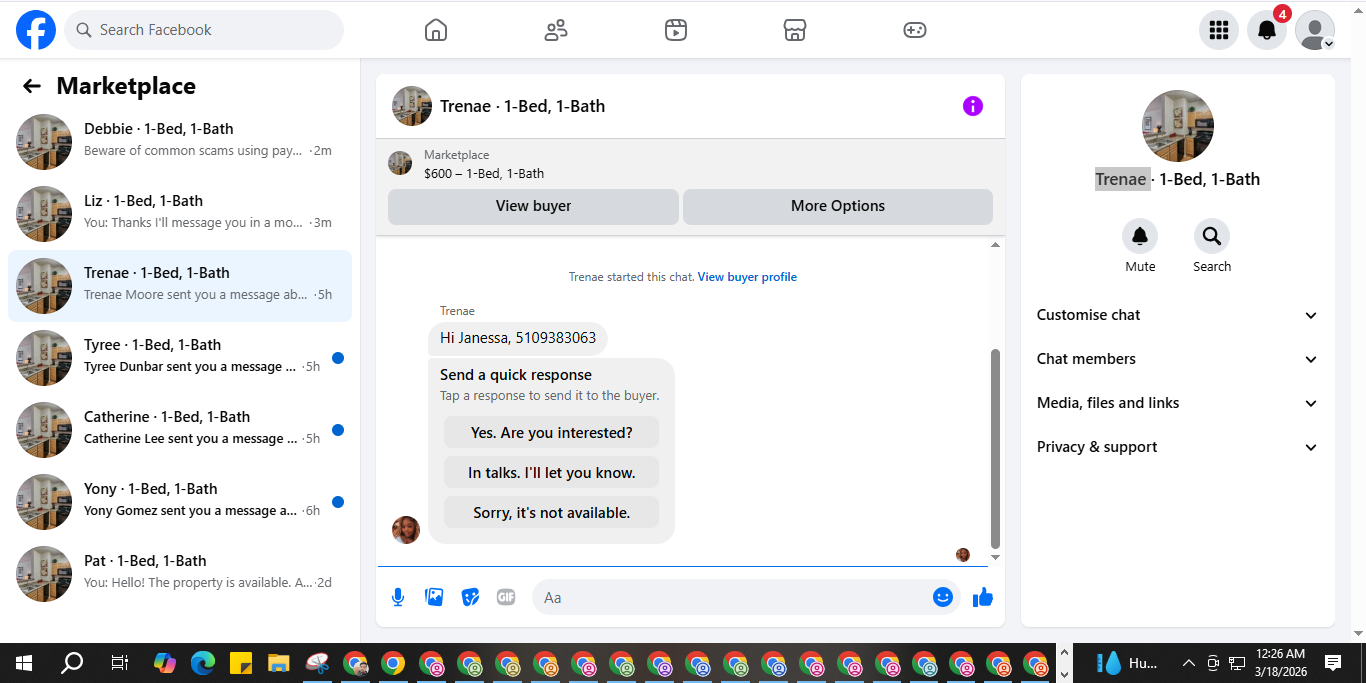Screen dimensions: 1366x683
Task: Open Microsoft Edge from the taskbar
Action: pyautogui.click(x=203, y=663)
